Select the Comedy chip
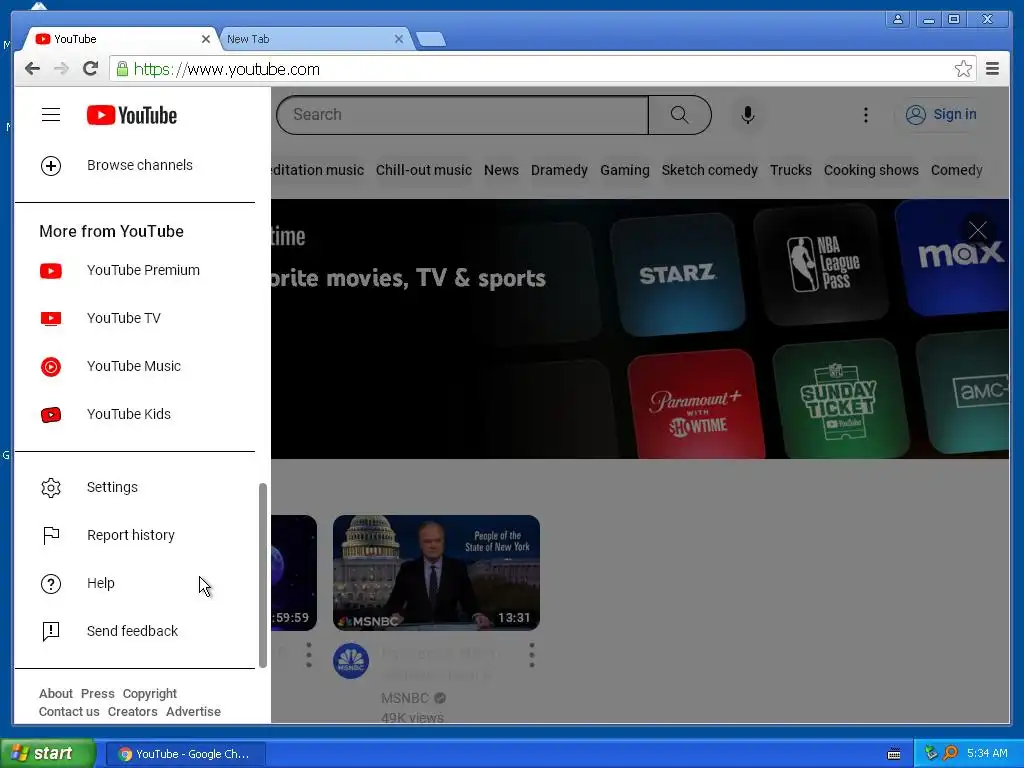1024x768 pixels. click(956, 170)
